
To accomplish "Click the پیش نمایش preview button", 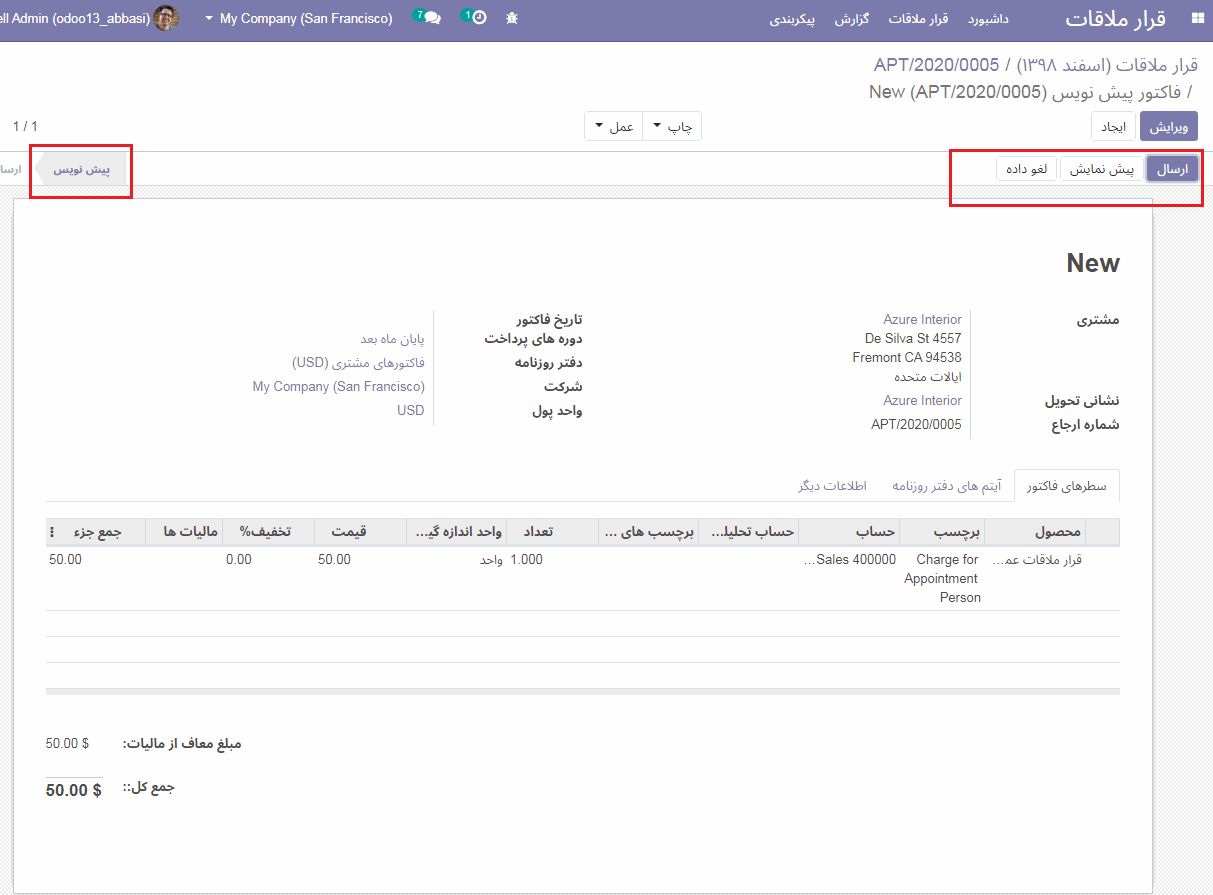I will (1102, 169).
